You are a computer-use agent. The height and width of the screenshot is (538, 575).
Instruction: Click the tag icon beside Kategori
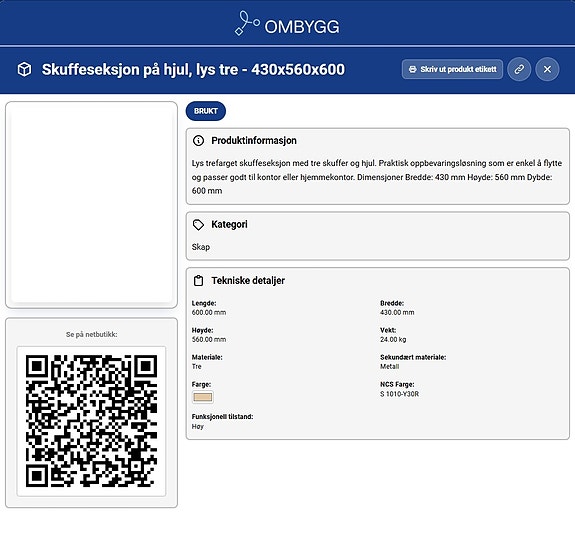coord(198,225)
